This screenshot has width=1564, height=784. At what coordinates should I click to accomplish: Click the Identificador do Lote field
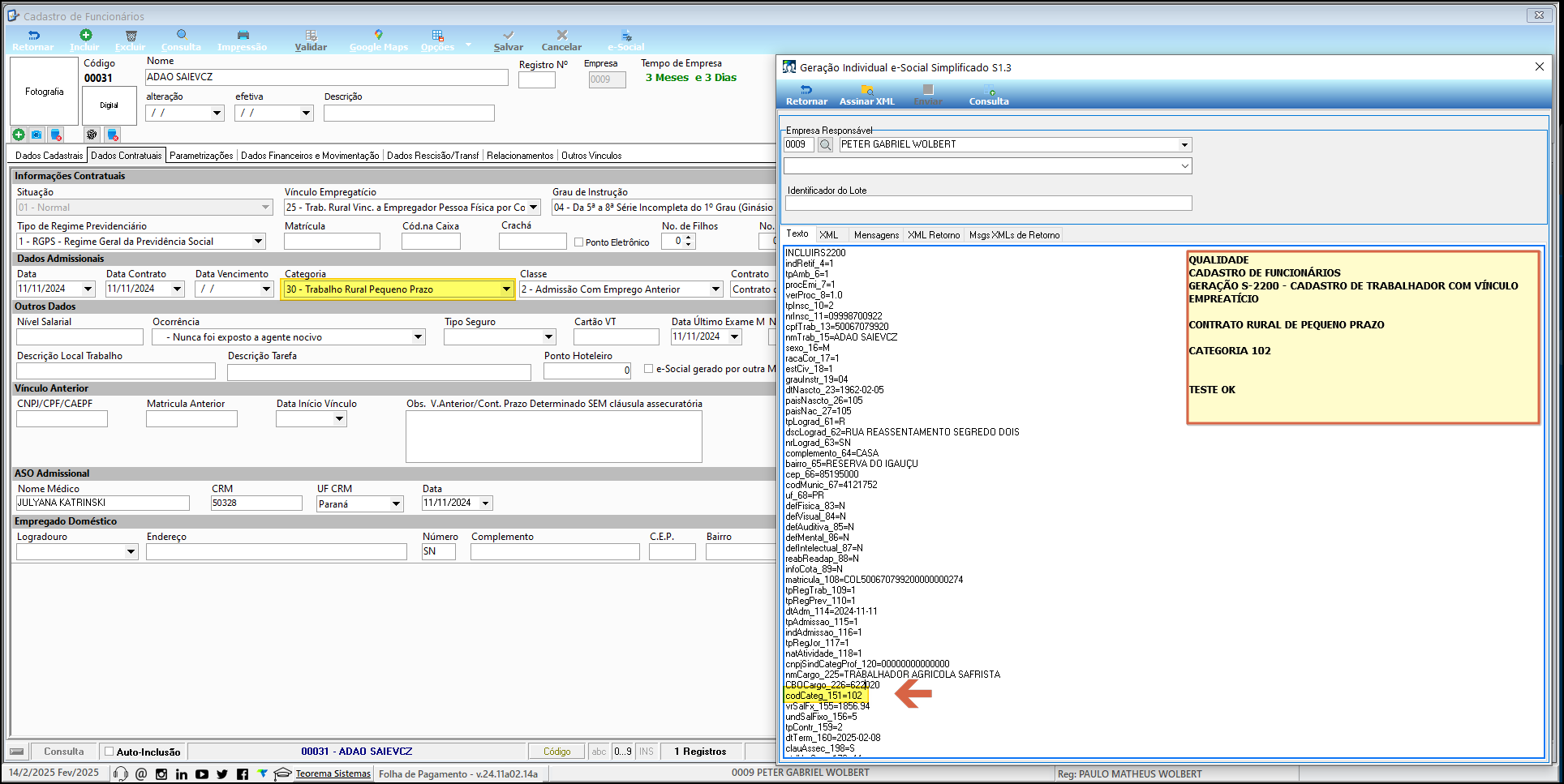(x=988, y=203)
